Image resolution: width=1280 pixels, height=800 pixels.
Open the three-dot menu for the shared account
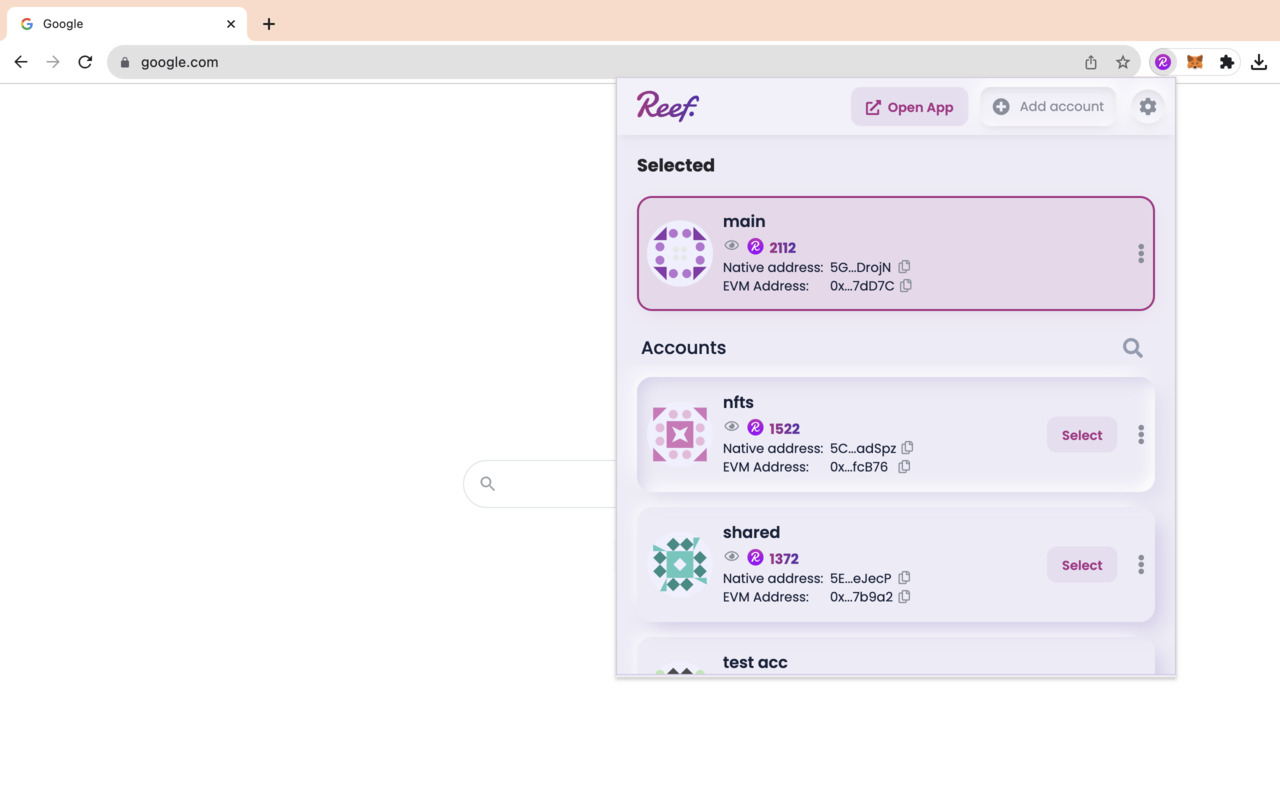[1140, 564]
